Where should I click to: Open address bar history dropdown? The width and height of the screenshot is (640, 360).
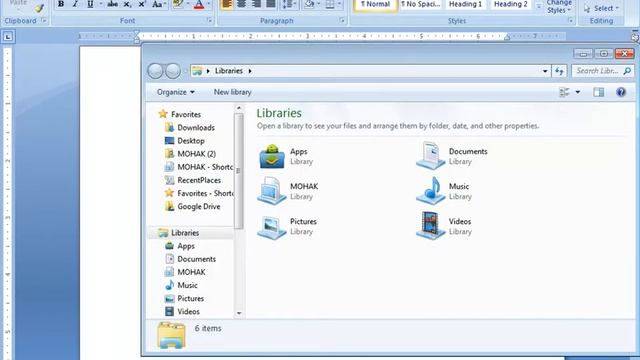(x=545, y=71)
